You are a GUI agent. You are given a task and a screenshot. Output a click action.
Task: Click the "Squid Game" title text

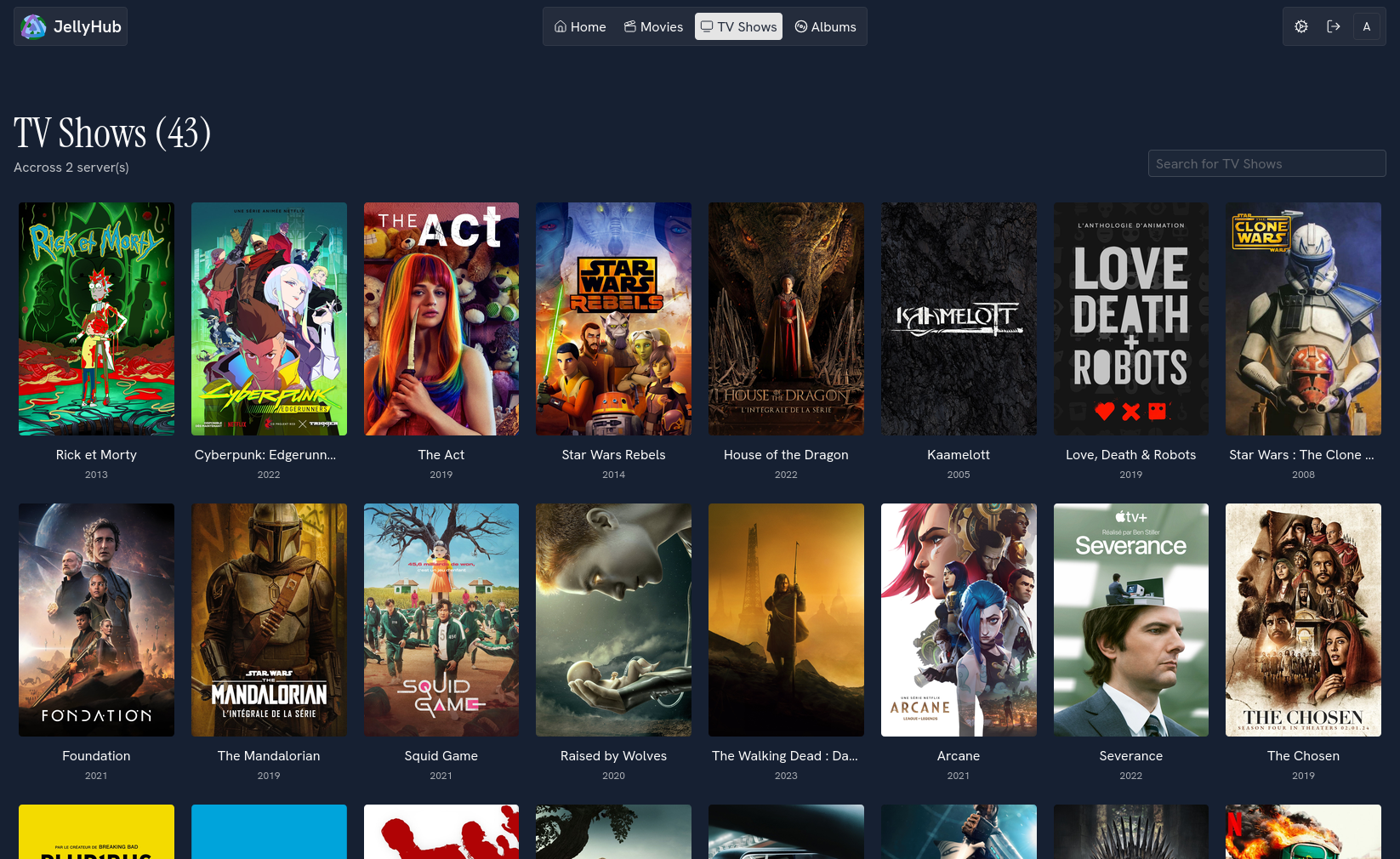pyautogui.click(x=441, y=756)
